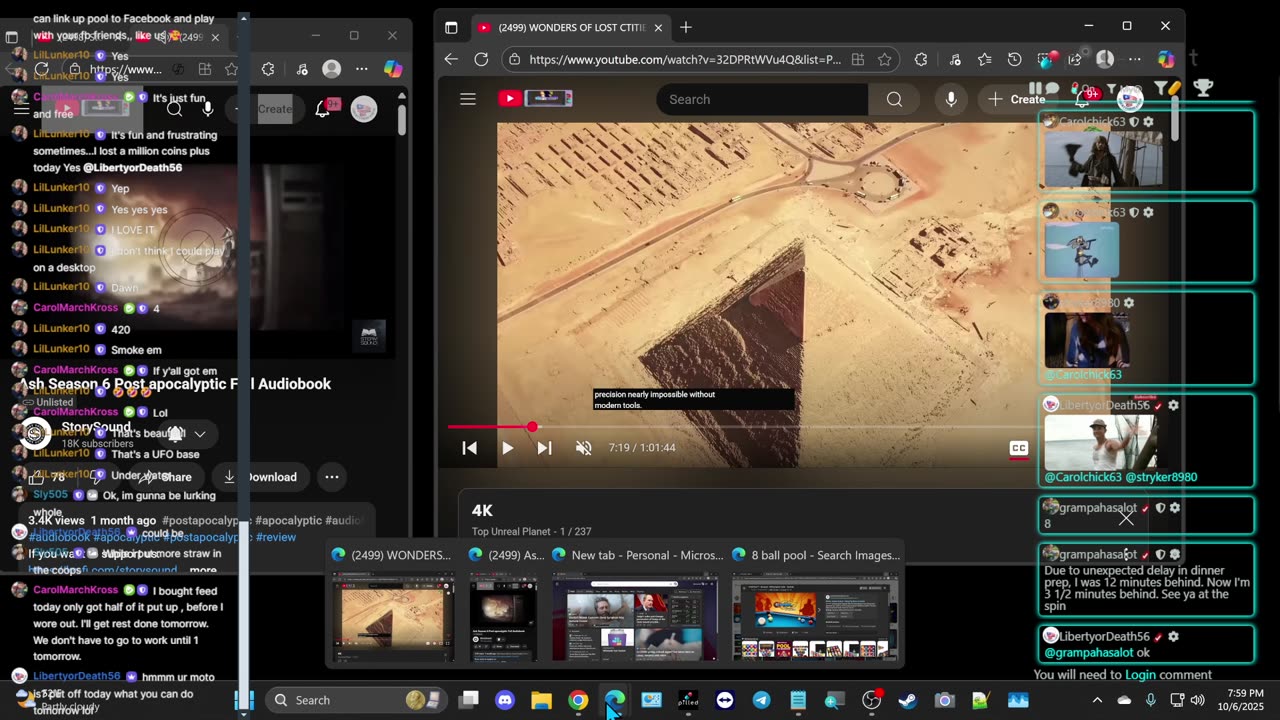This screenshot has width=1280, height=720.
Task: Go to the previous video in playlist
Action: (469, 448)
